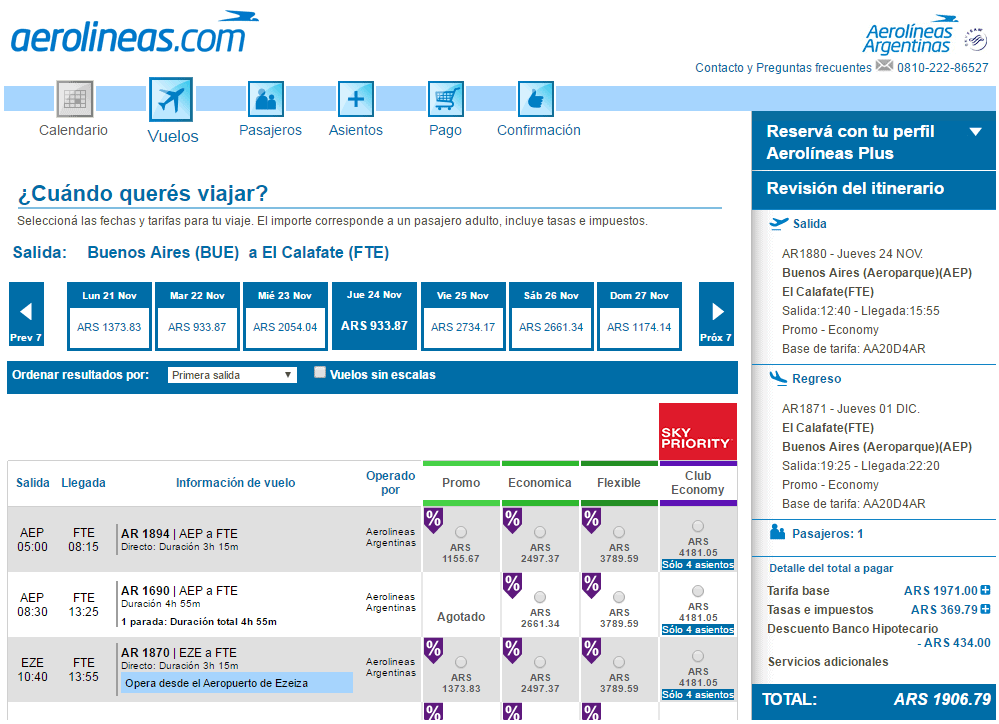Select Flexible fare for AR 1894
Image resolution: width=999 pixels, height=724 pixels.
[x=619, y=532]
